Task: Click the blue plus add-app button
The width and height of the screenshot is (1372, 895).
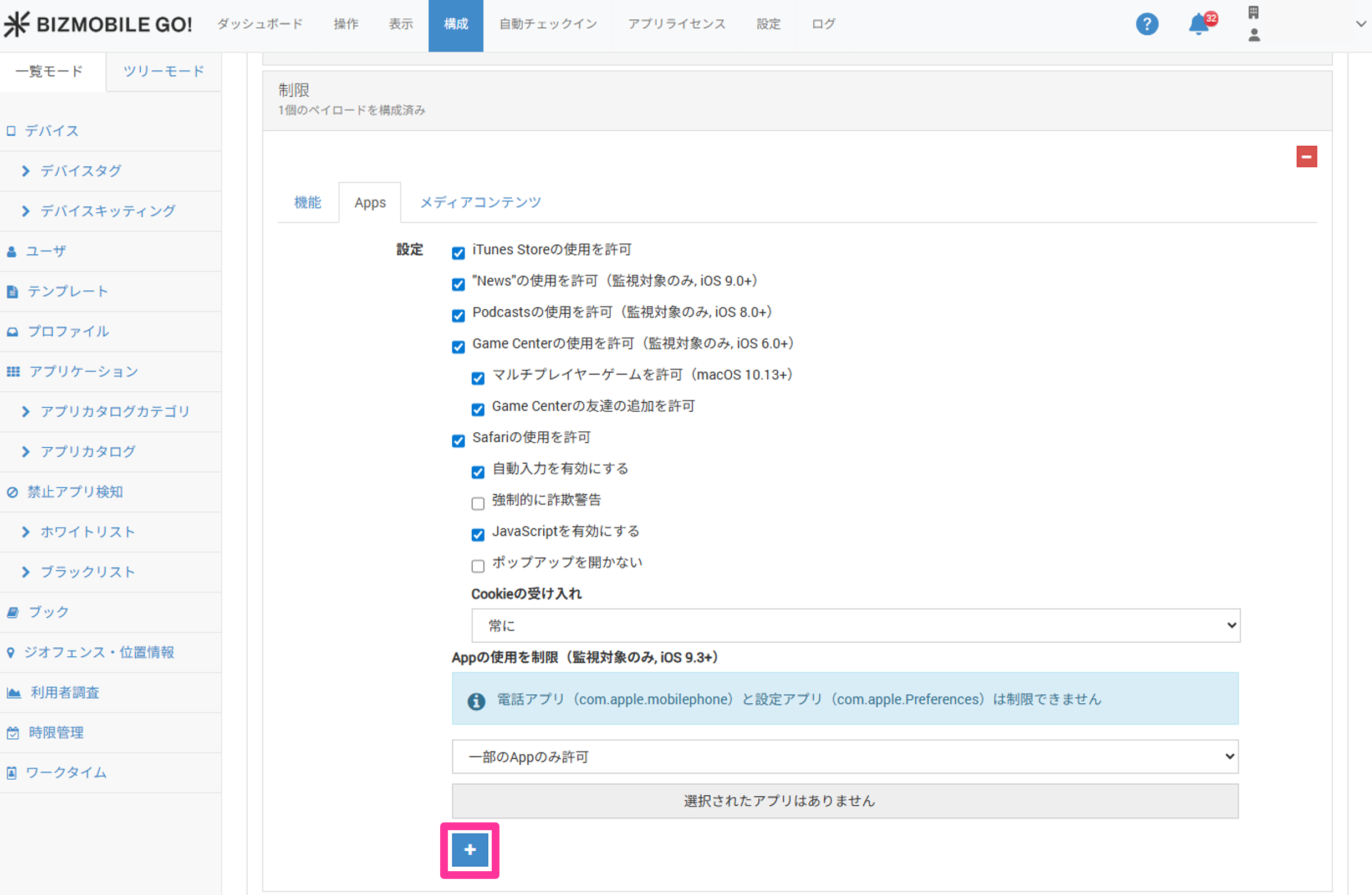Action: (x=469, y=850)
